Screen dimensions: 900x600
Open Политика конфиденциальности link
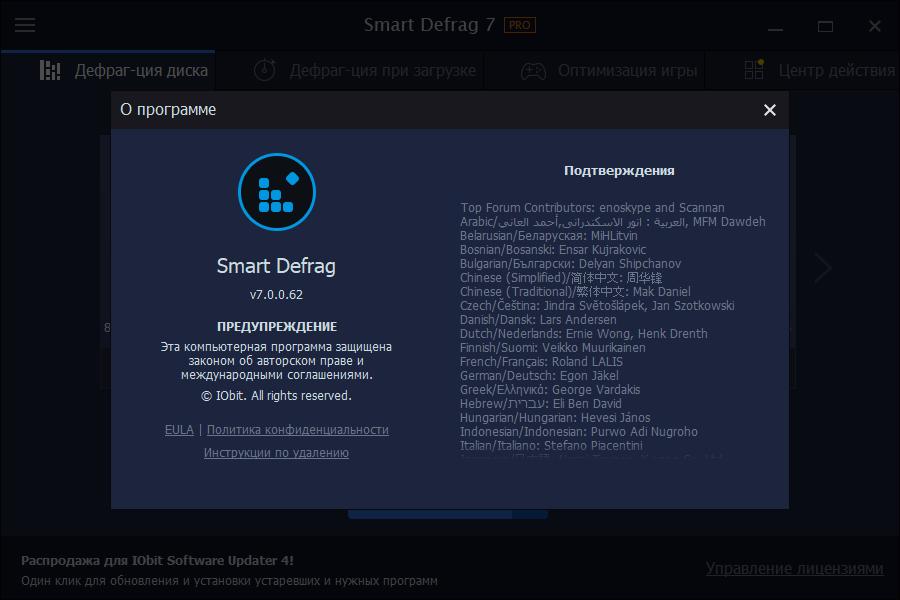pyautogui.click(x=297, y=429)
